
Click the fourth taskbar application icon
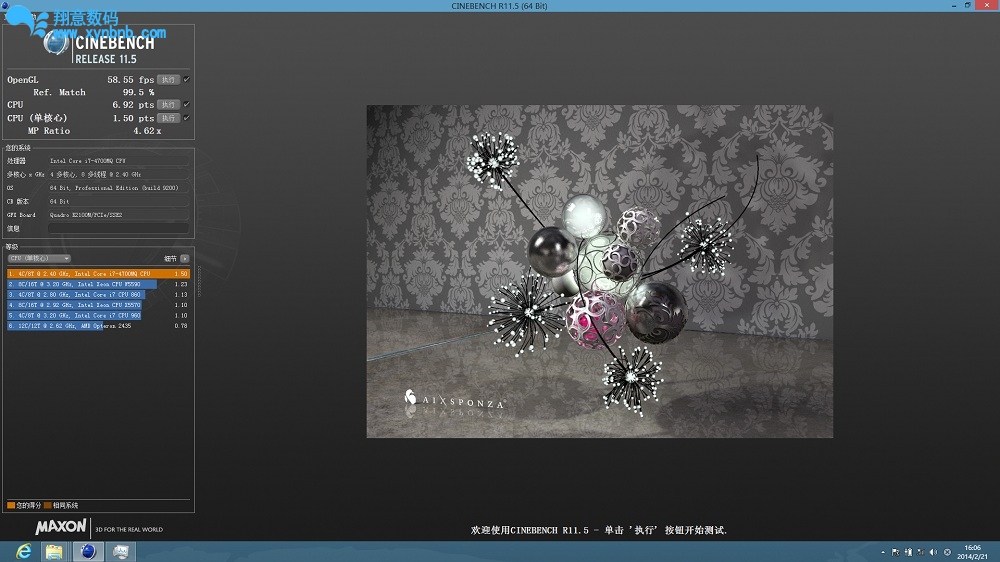[x=120, y=551]
